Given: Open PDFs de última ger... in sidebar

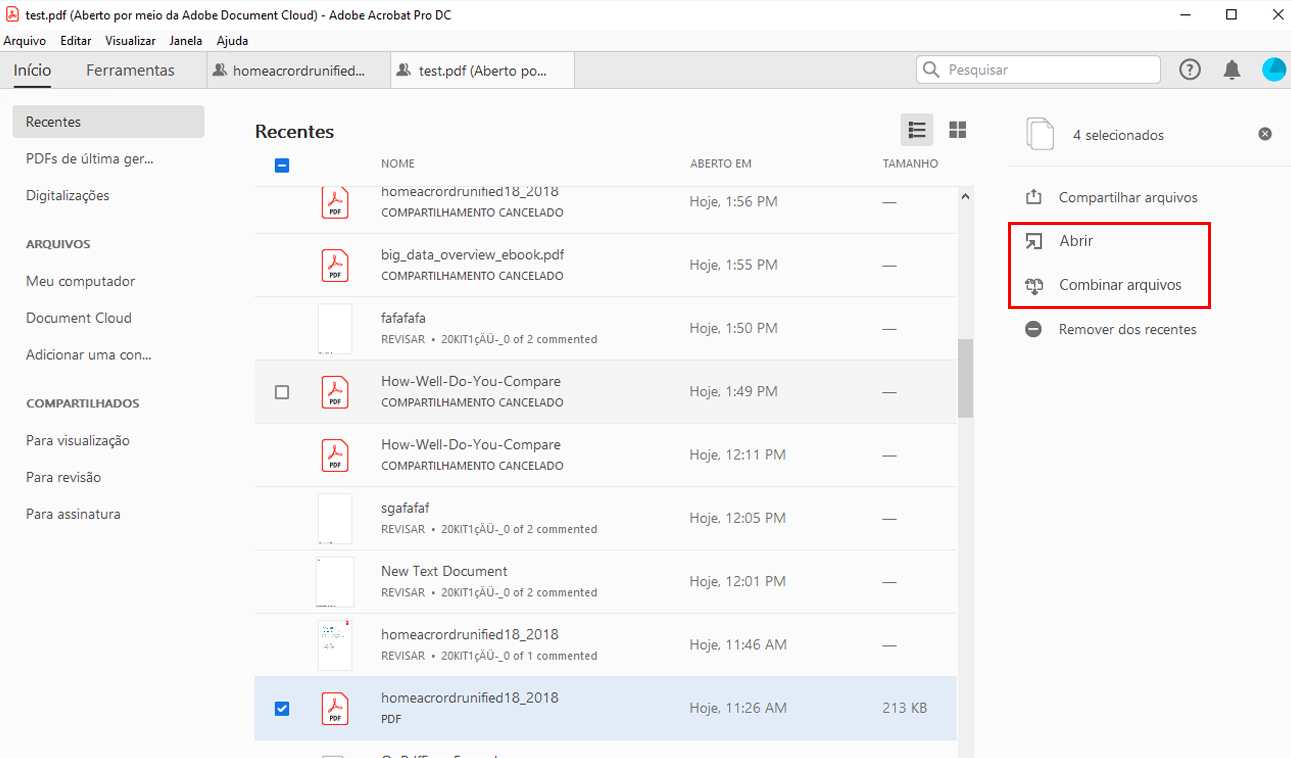Looking at the screenshot, I should tap(90, 159).
